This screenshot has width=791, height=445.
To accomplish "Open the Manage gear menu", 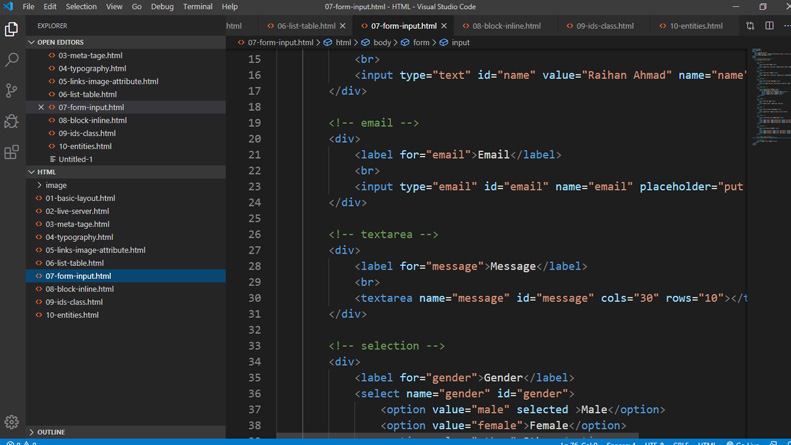I will pos(12,422).
